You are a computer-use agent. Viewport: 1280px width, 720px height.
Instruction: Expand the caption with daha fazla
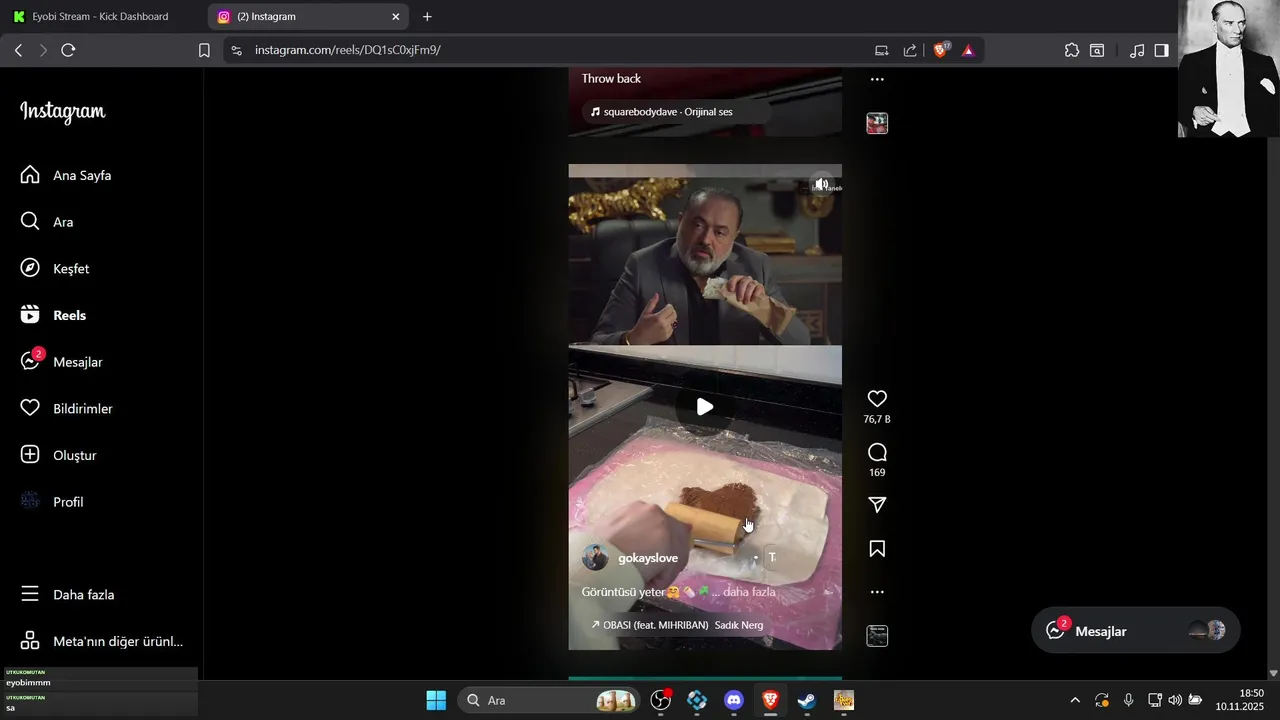[x=749, y=592]
